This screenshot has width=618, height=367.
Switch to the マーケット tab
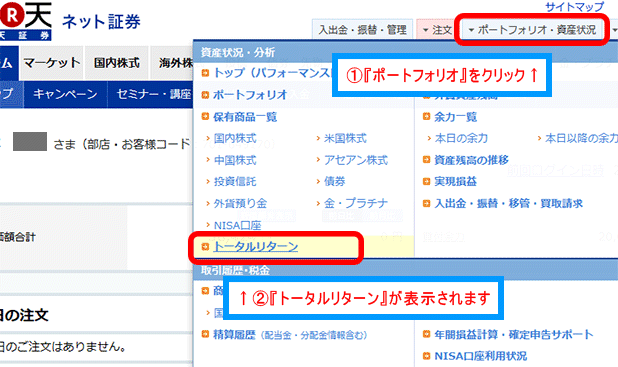(x=52, y=63)
